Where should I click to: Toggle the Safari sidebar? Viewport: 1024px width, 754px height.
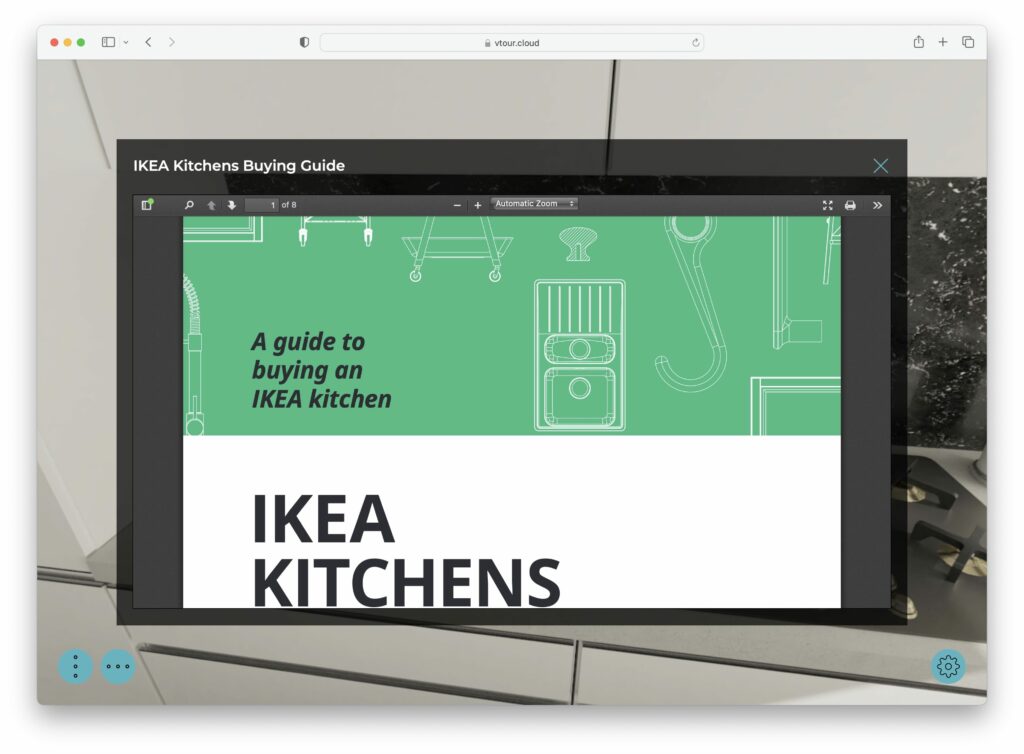coord(108,42)
